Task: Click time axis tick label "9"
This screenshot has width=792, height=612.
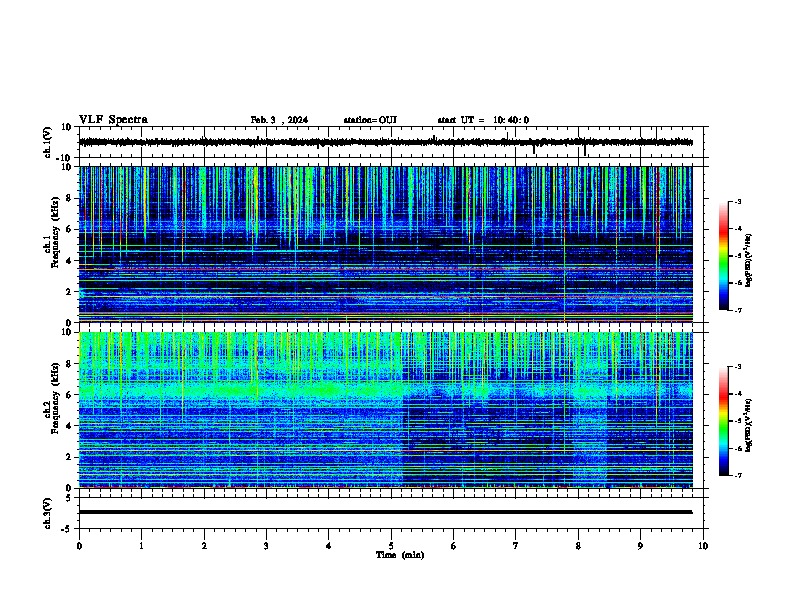Action: point(640,546)
